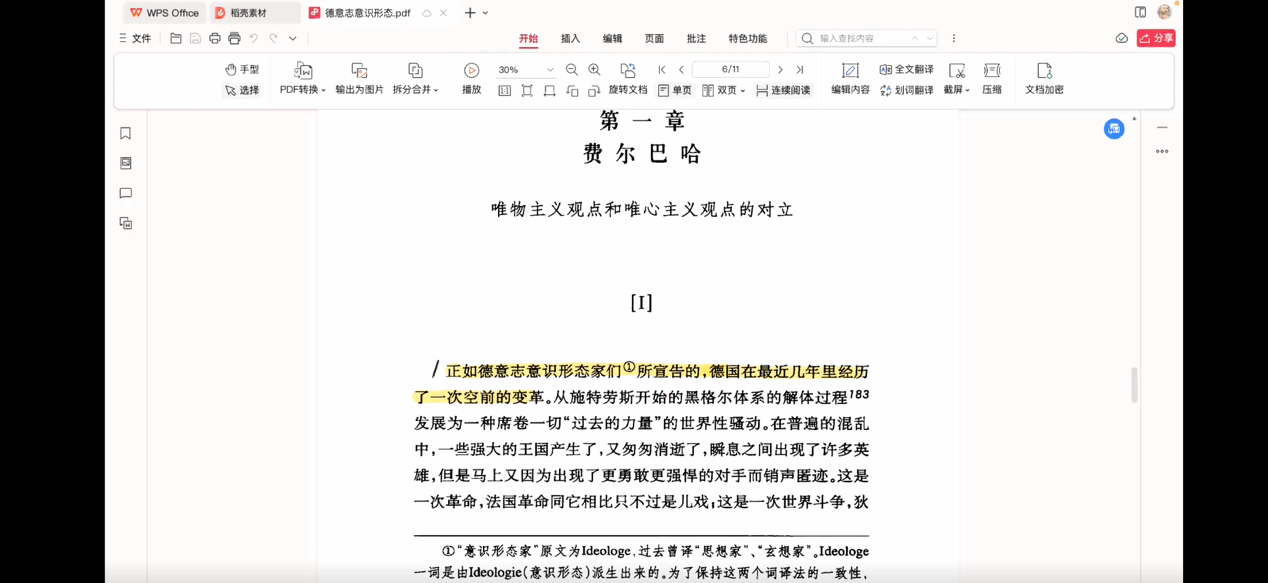Enable 手型 hand tool mode
The image size is (1268, 583).
tap(242, 70)
